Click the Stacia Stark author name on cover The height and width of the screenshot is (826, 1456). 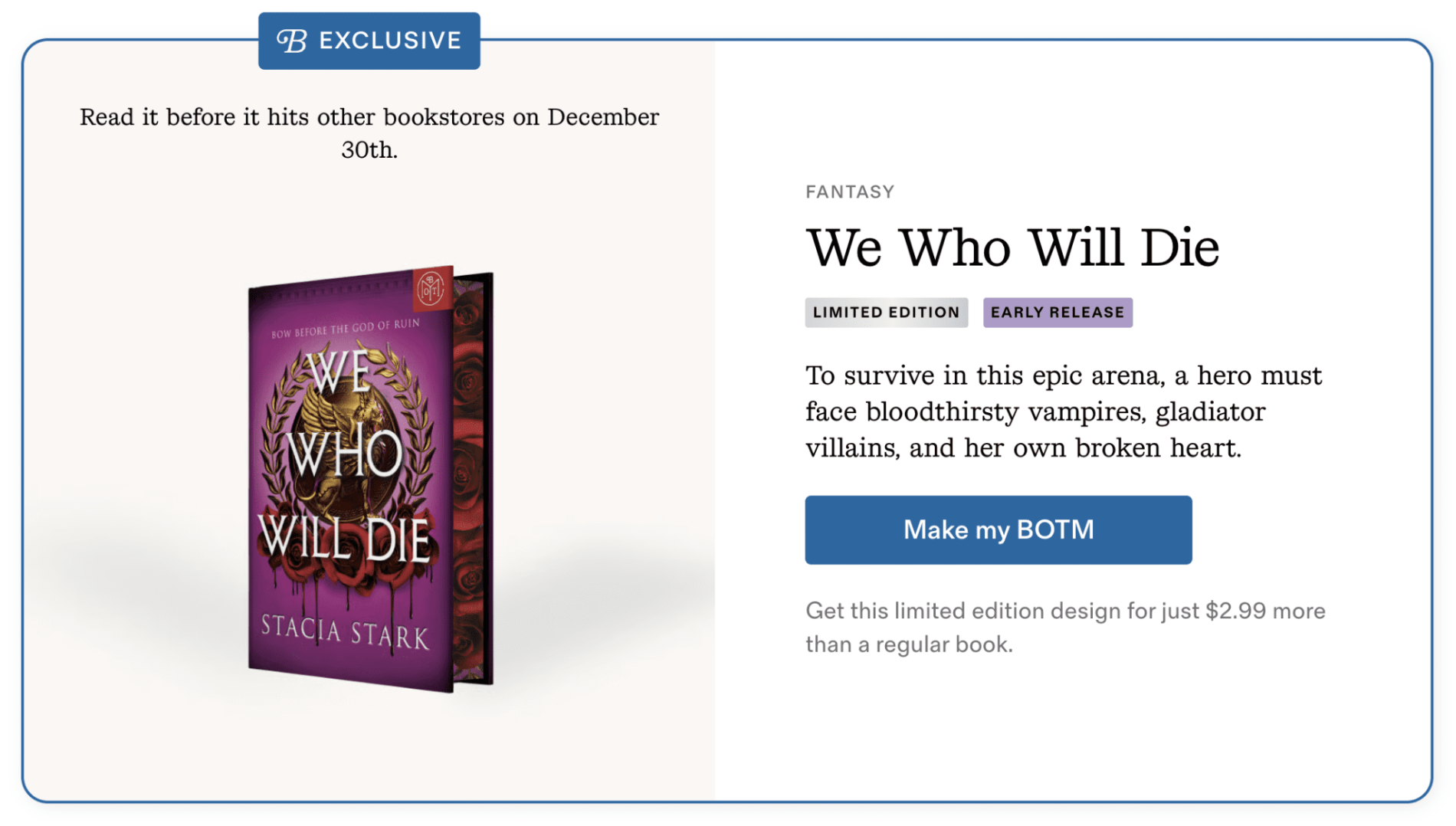pyautogui.click(x=345, y=632)
